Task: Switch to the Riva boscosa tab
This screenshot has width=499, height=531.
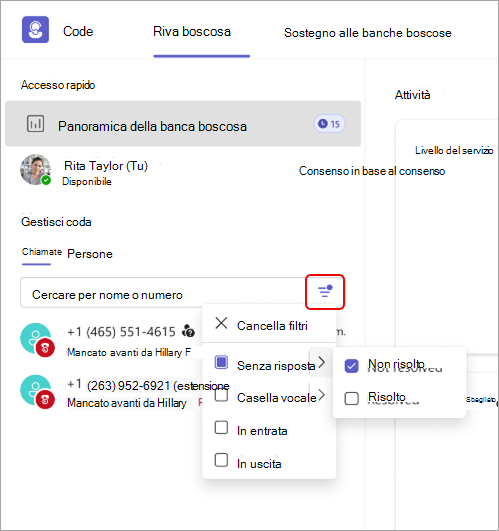Action: point(192,32)
